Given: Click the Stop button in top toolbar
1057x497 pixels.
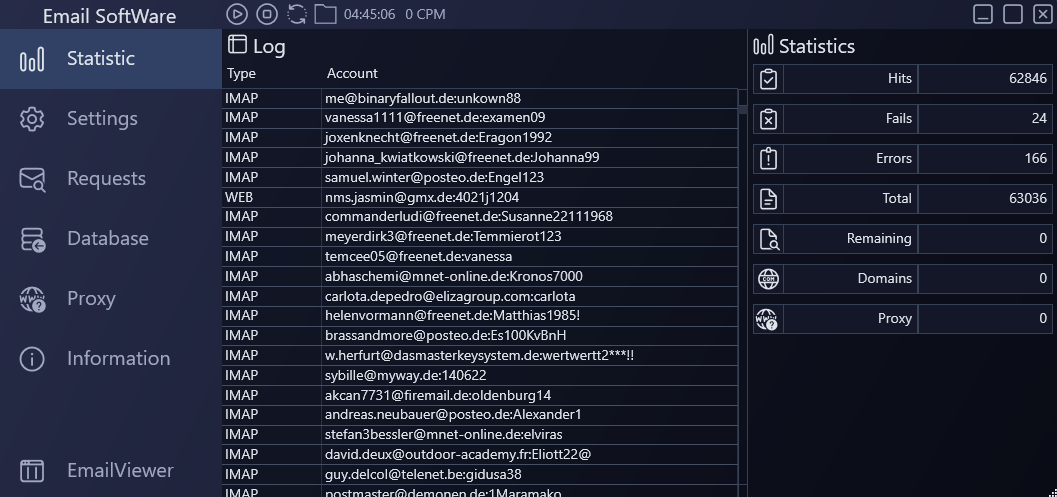Looking at the screenshot, I should [266, 14].
